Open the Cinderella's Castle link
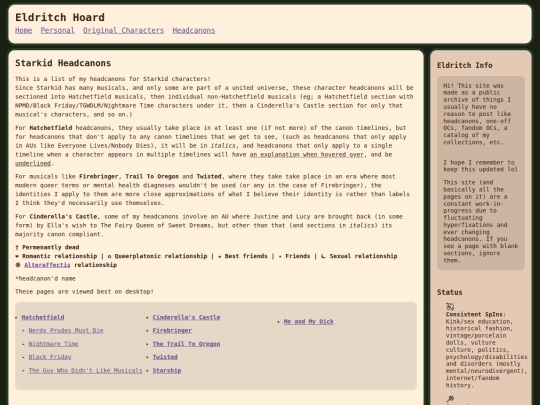 [186, 317]
